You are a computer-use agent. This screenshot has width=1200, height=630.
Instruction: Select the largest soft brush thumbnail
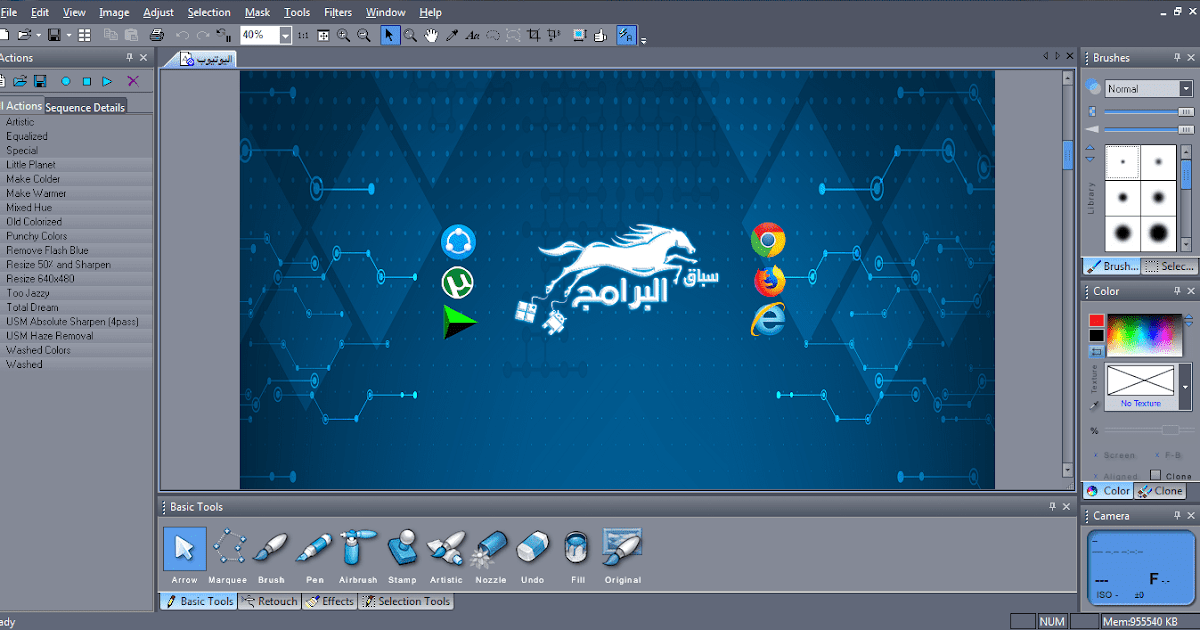(1159, 234)
